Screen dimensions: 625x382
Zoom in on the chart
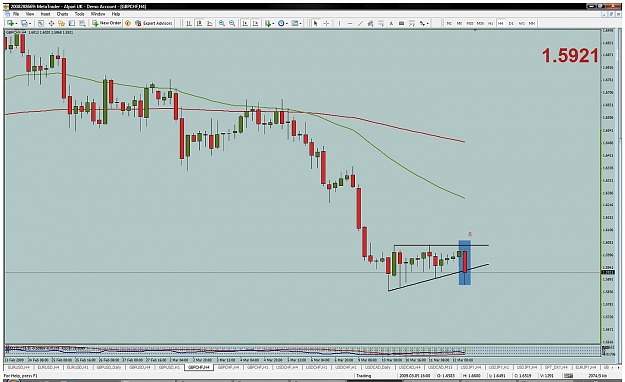222,23
